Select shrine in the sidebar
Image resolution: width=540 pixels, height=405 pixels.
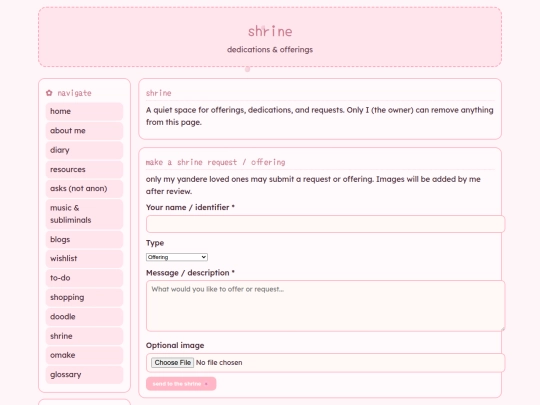pos(84,336)
